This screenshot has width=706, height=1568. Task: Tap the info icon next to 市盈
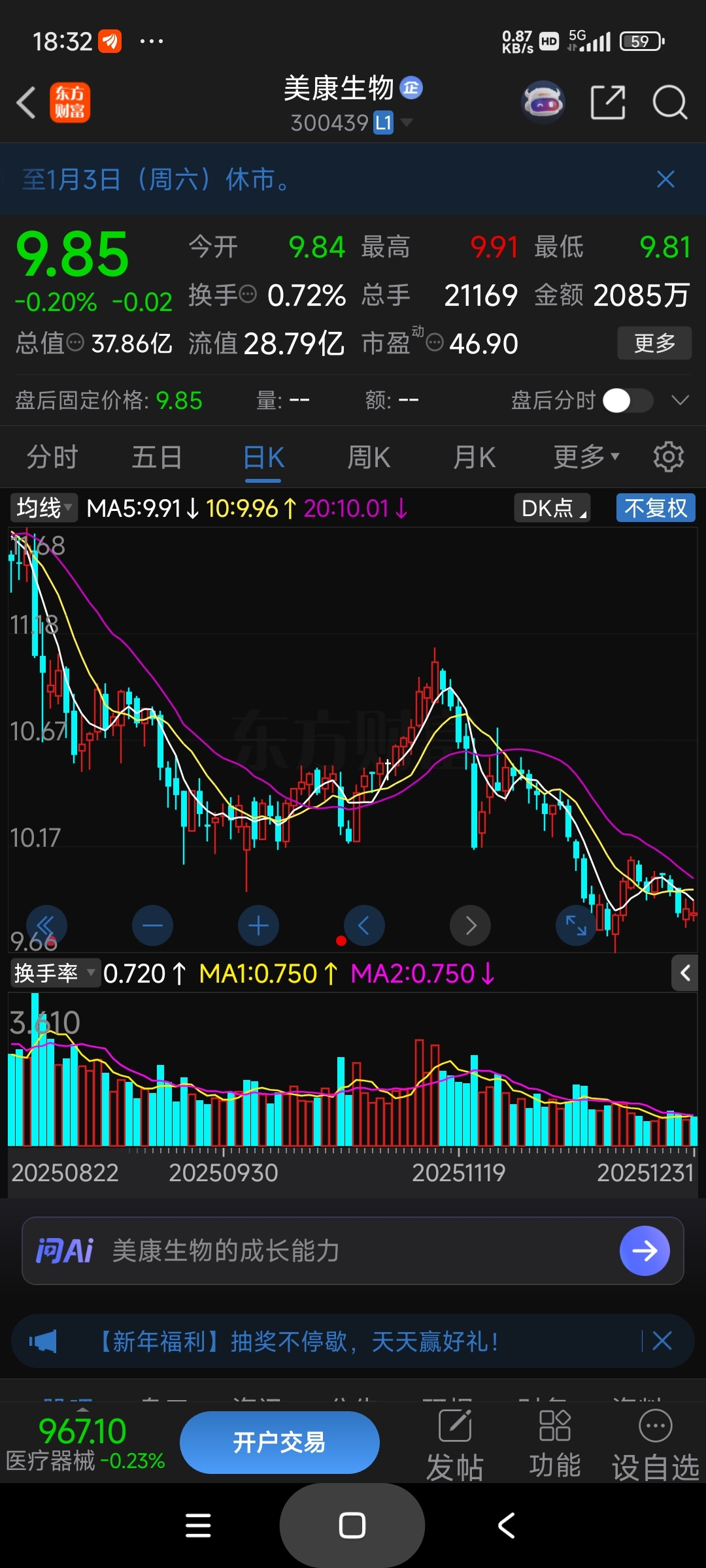click(x=435, y=342)
